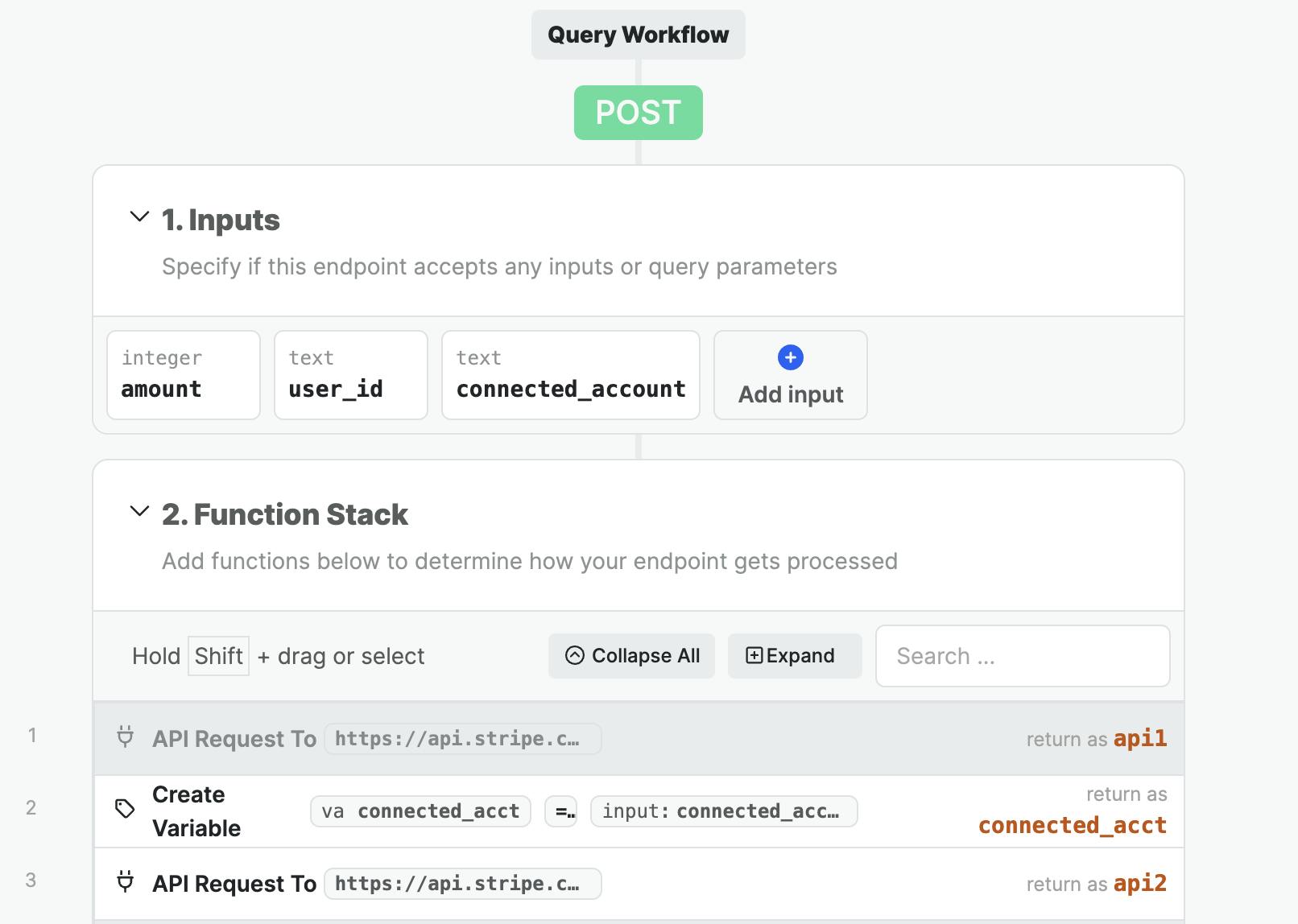Collapse the 1. Inputs section chevron

[139, 217]
